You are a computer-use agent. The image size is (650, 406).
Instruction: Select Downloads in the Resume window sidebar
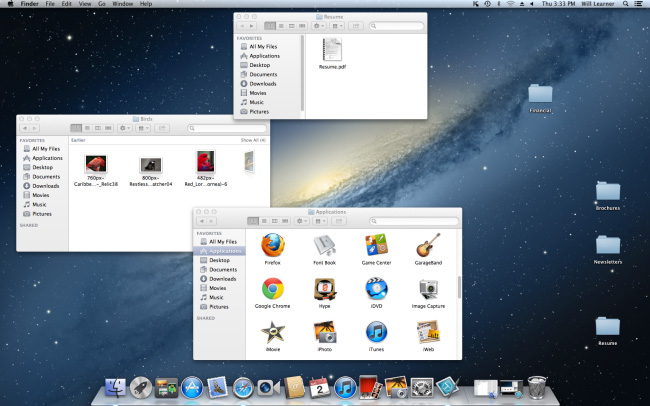(263, 83)
